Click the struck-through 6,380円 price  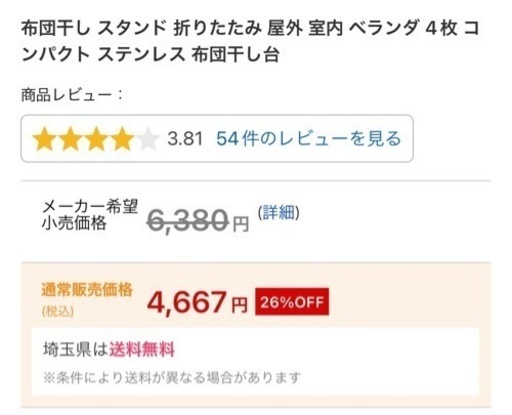[198, 220]
